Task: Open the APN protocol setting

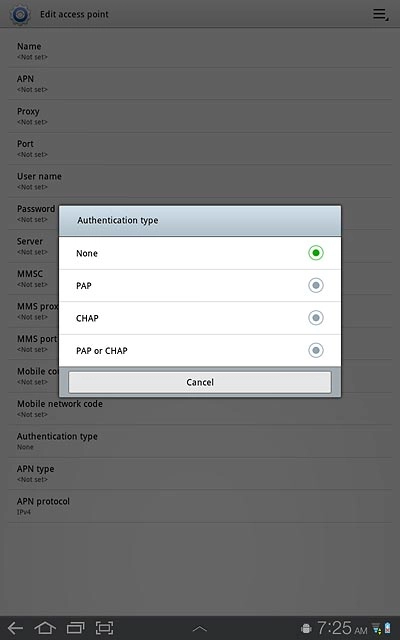Action: point(200,506)
